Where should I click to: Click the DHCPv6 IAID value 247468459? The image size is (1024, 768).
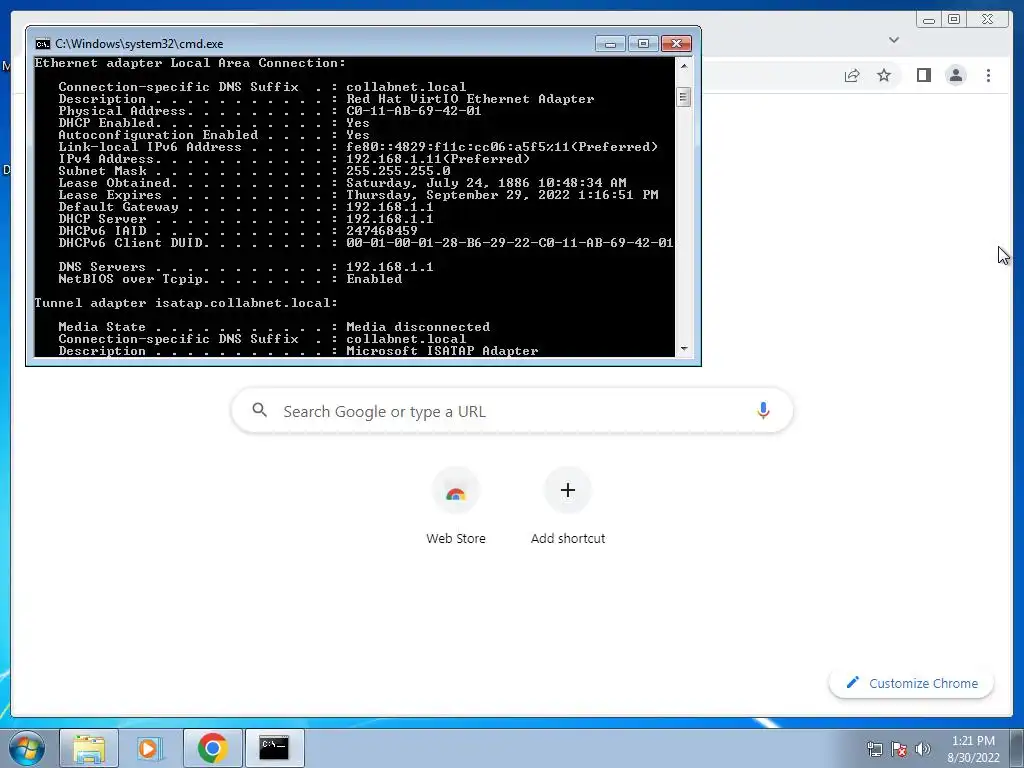(x=381, y=231)
